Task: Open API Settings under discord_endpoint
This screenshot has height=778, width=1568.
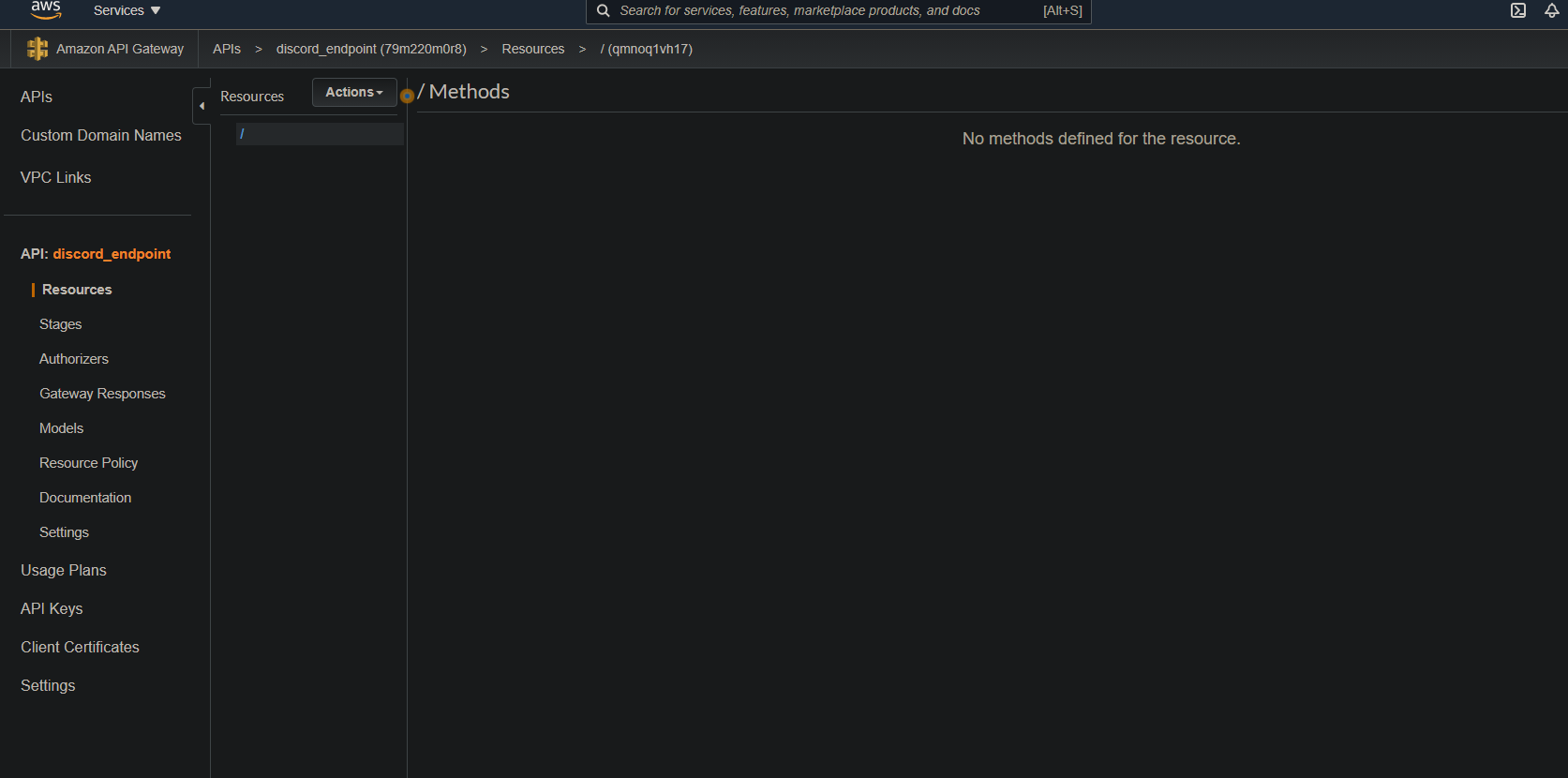Action: pos(64,532)
